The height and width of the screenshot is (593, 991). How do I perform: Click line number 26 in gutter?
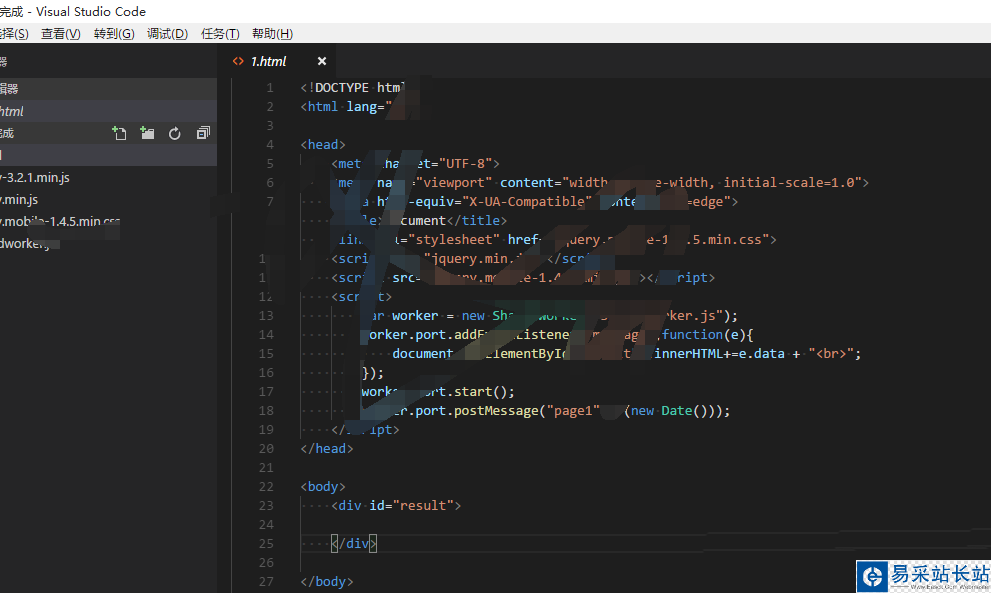pos(266,563)
